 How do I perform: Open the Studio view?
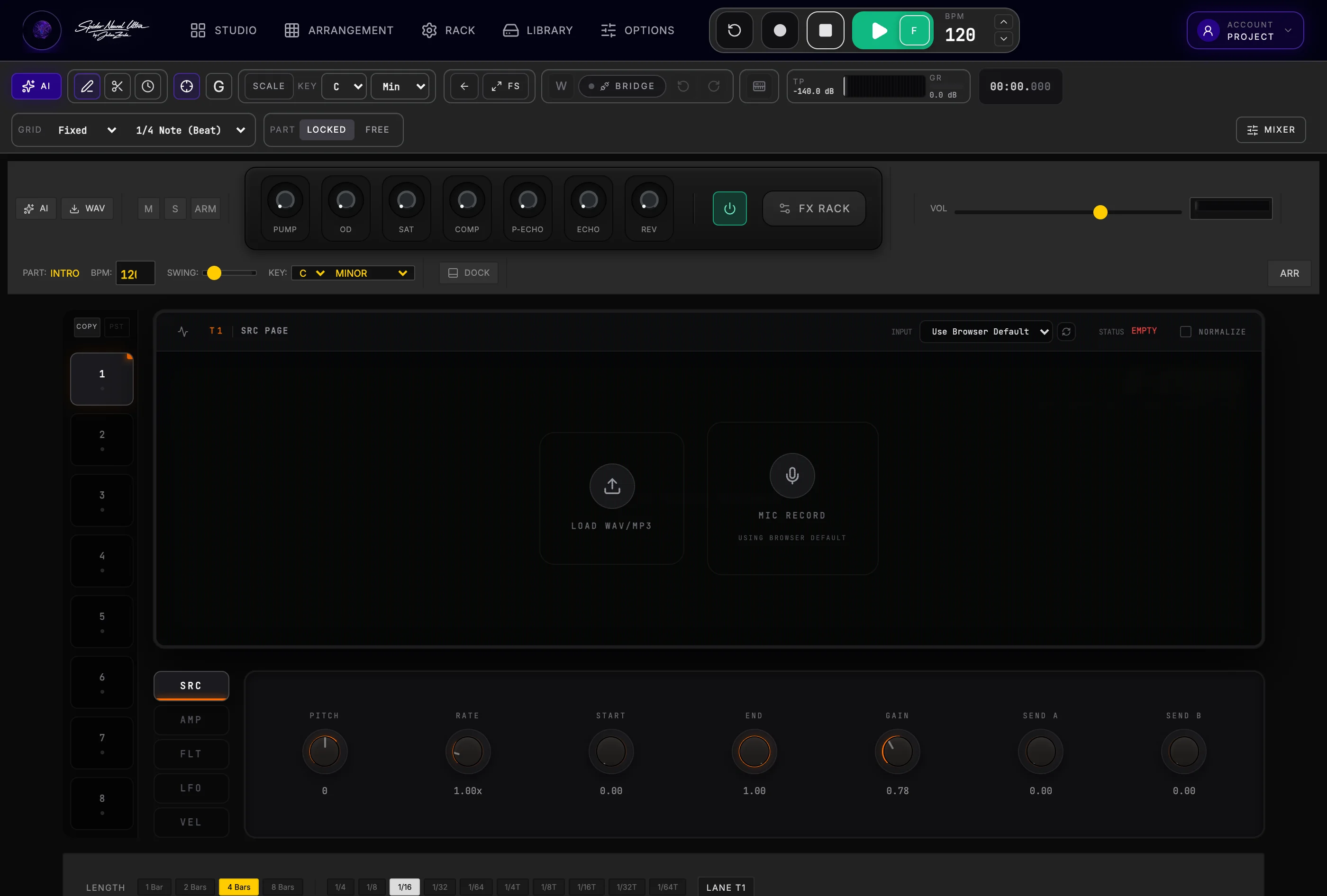[x=223, y=30]
